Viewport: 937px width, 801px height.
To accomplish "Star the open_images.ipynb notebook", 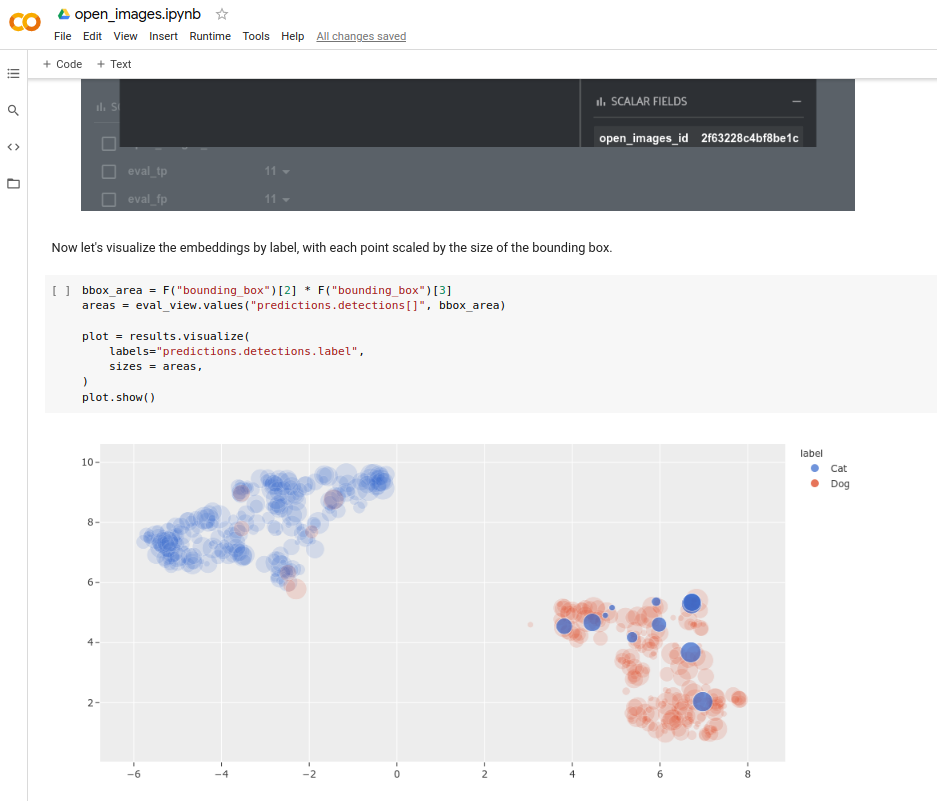I will click(222, 14).
